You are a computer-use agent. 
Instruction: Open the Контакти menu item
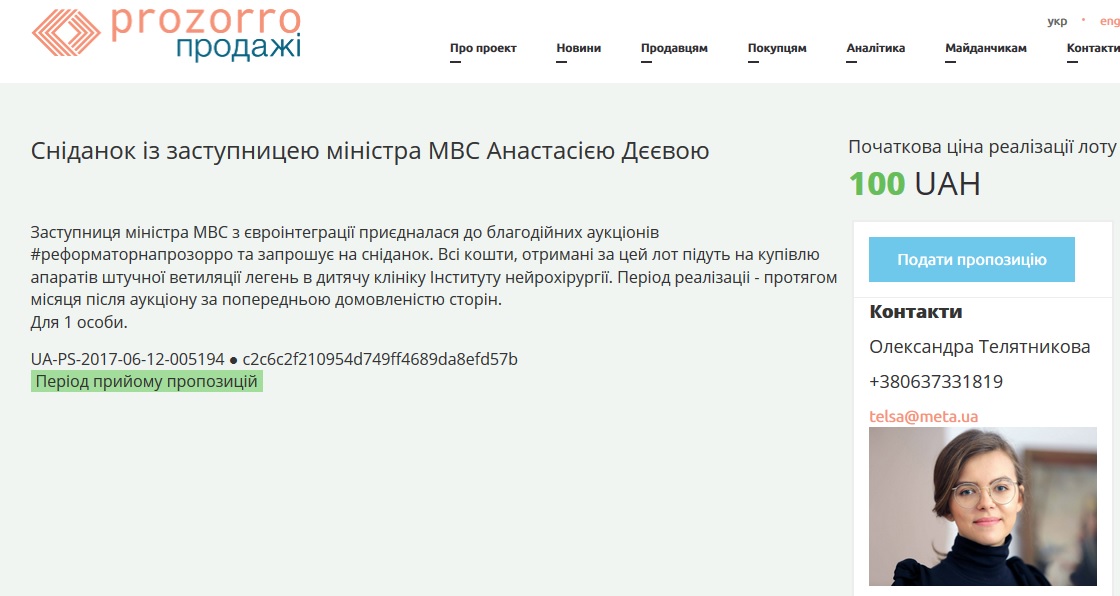[x=1094, y=48]
